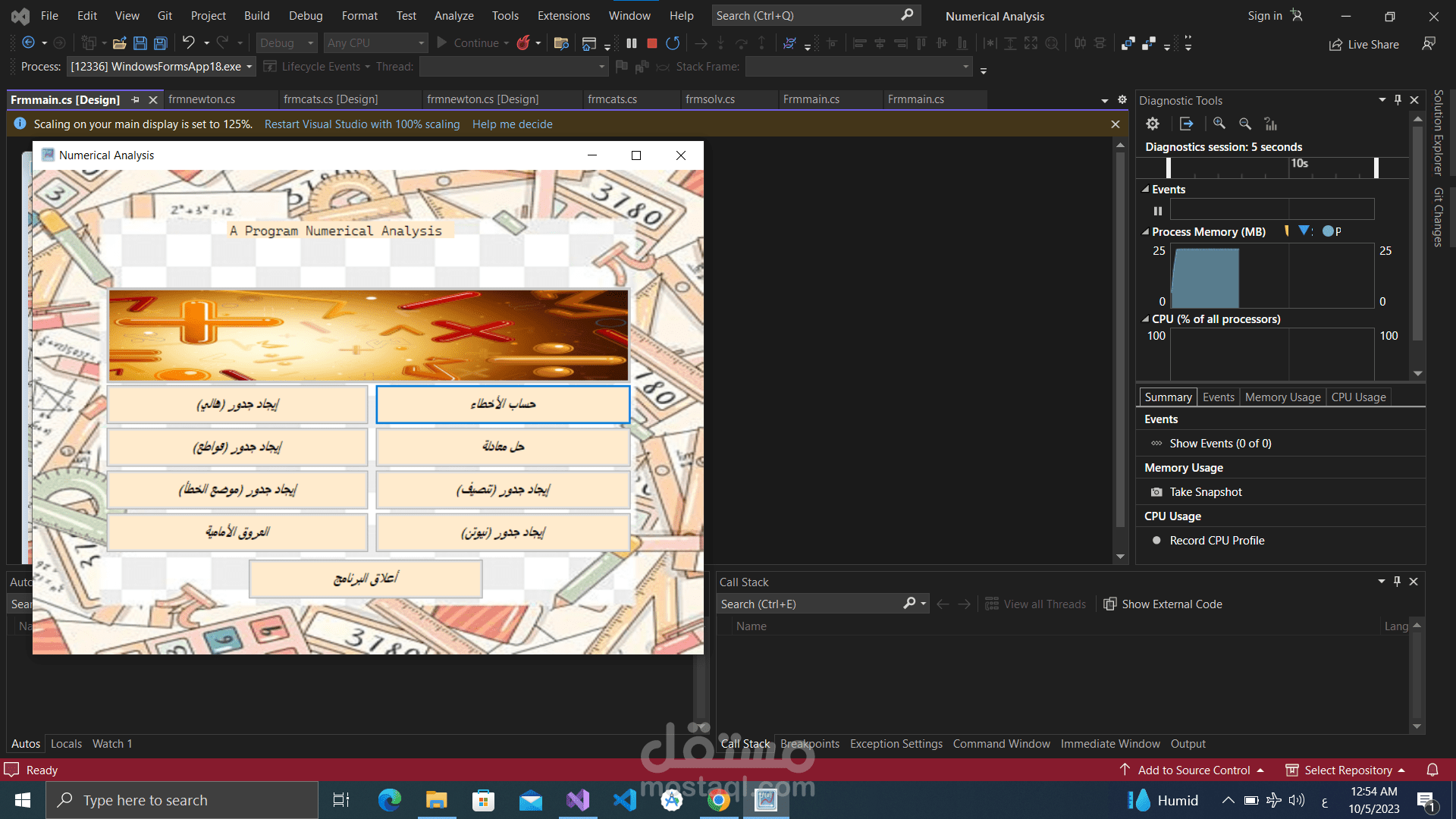Open the Debug configuration dropdown
This screenshot has width=1456, height=819.
tap(287, 43)
